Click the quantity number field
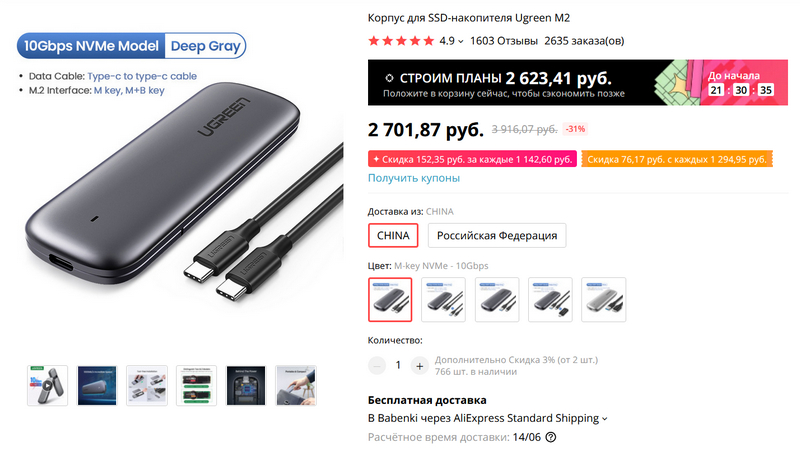 (398, 365)
